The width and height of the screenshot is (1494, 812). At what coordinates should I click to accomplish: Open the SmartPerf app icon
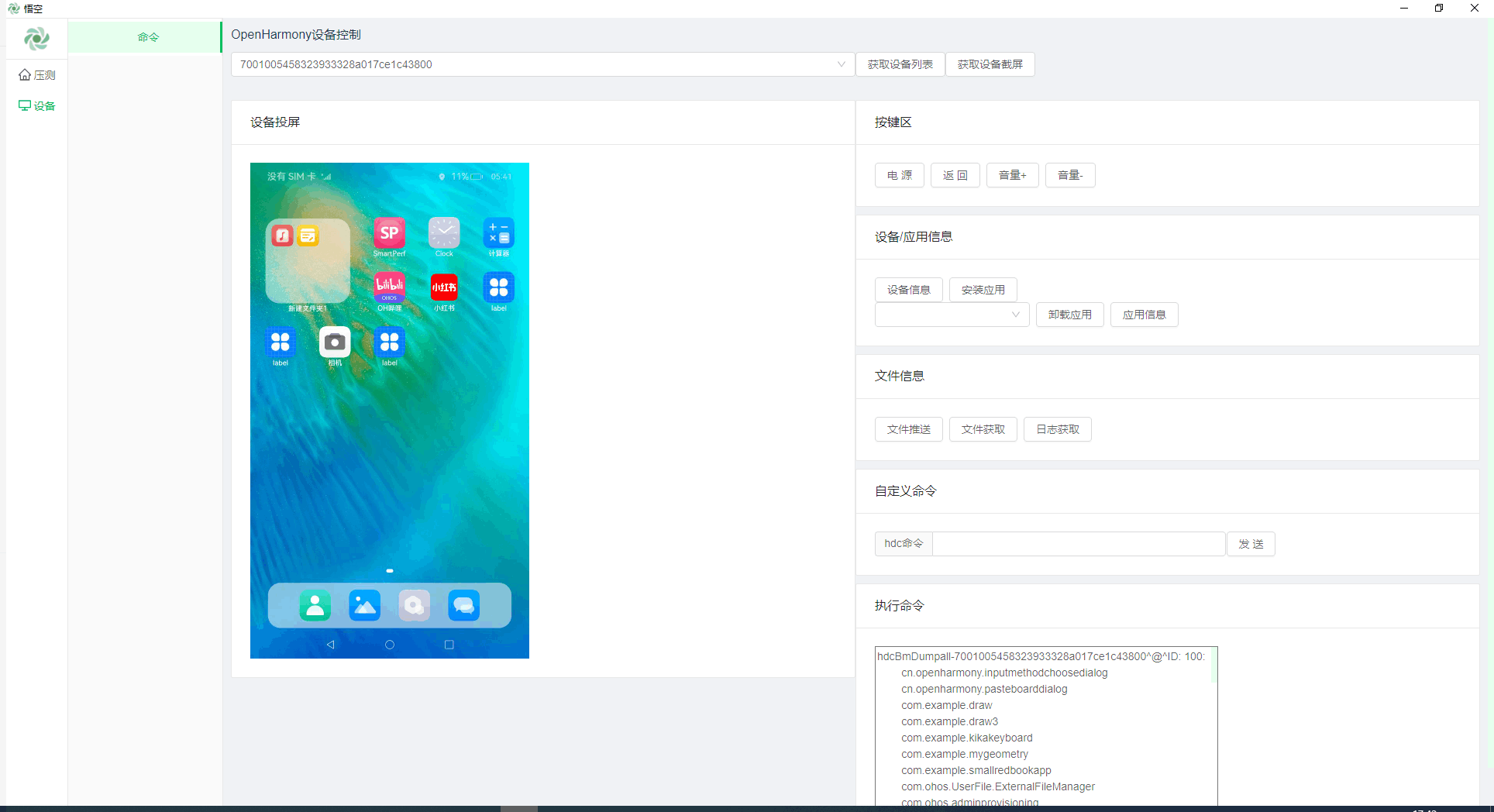point(389,233)
